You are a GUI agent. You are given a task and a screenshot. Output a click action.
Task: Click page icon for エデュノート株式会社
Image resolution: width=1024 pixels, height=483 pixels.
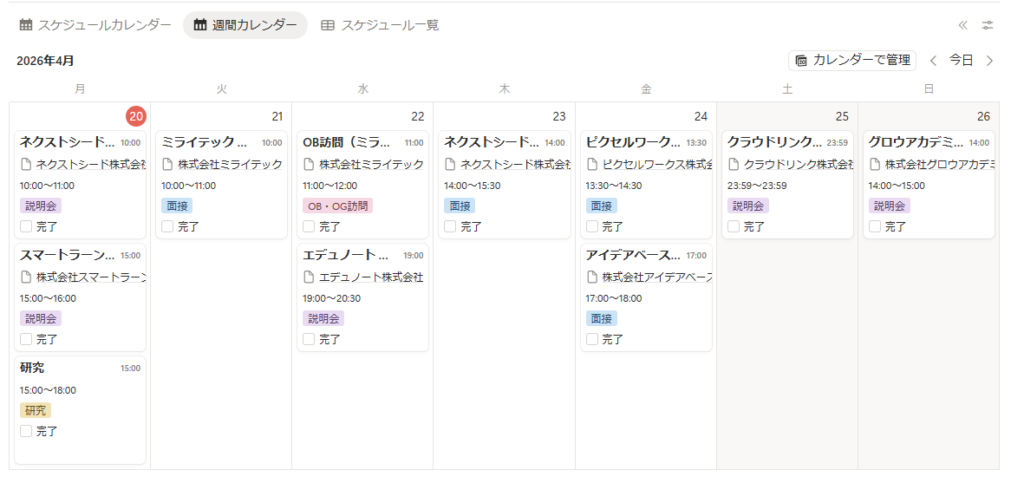pos(309,277)
